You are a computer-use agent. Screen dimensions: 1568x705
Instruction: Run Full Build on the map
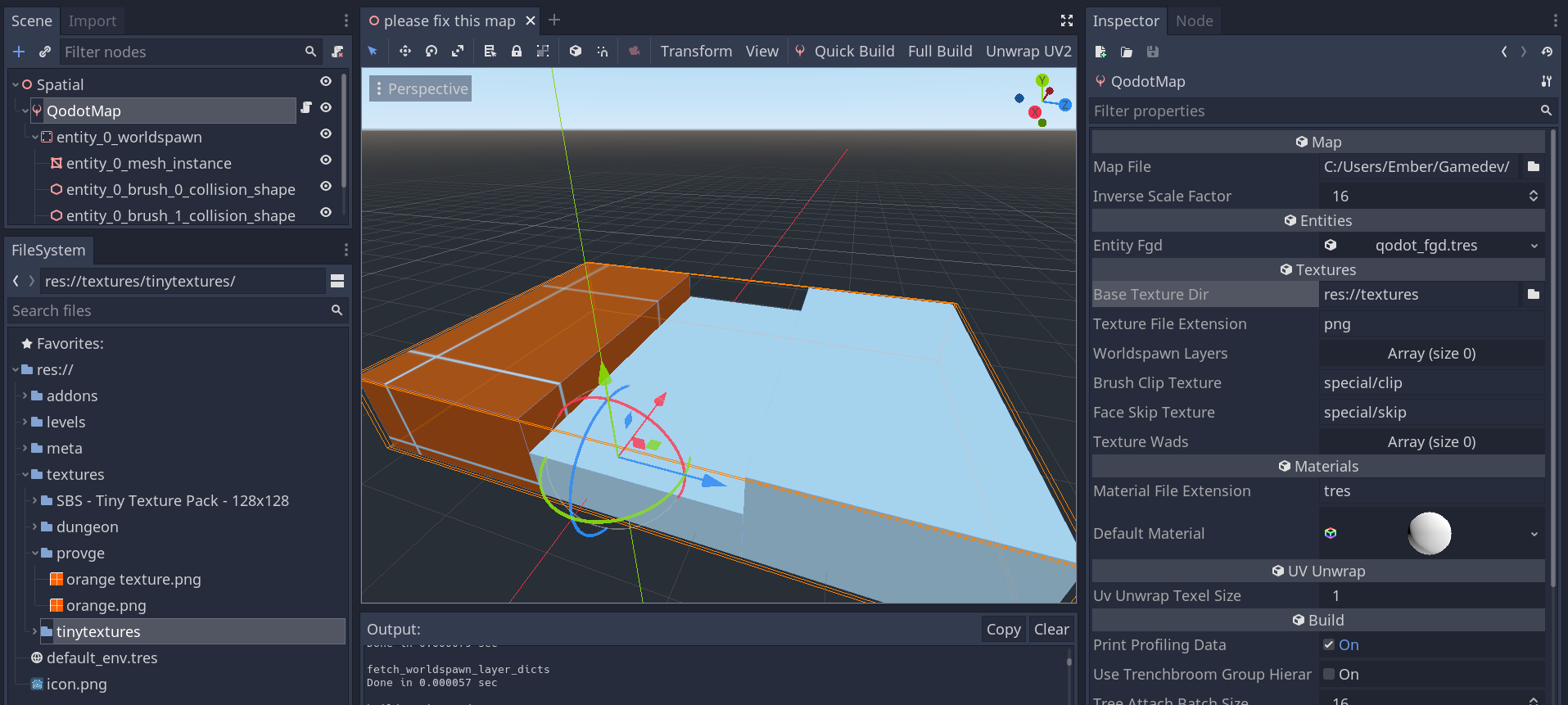point(940,51)
